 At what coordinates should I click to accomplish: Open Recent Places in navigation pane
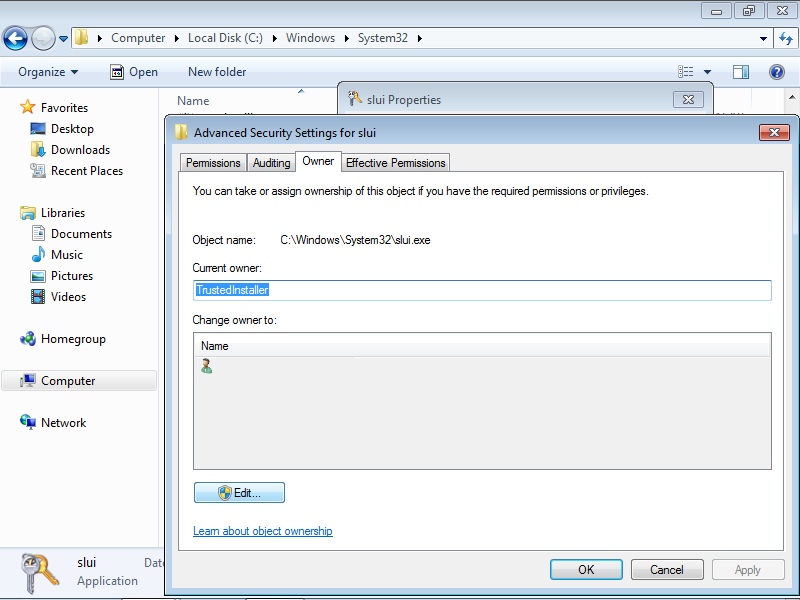[x=87, y=170]
